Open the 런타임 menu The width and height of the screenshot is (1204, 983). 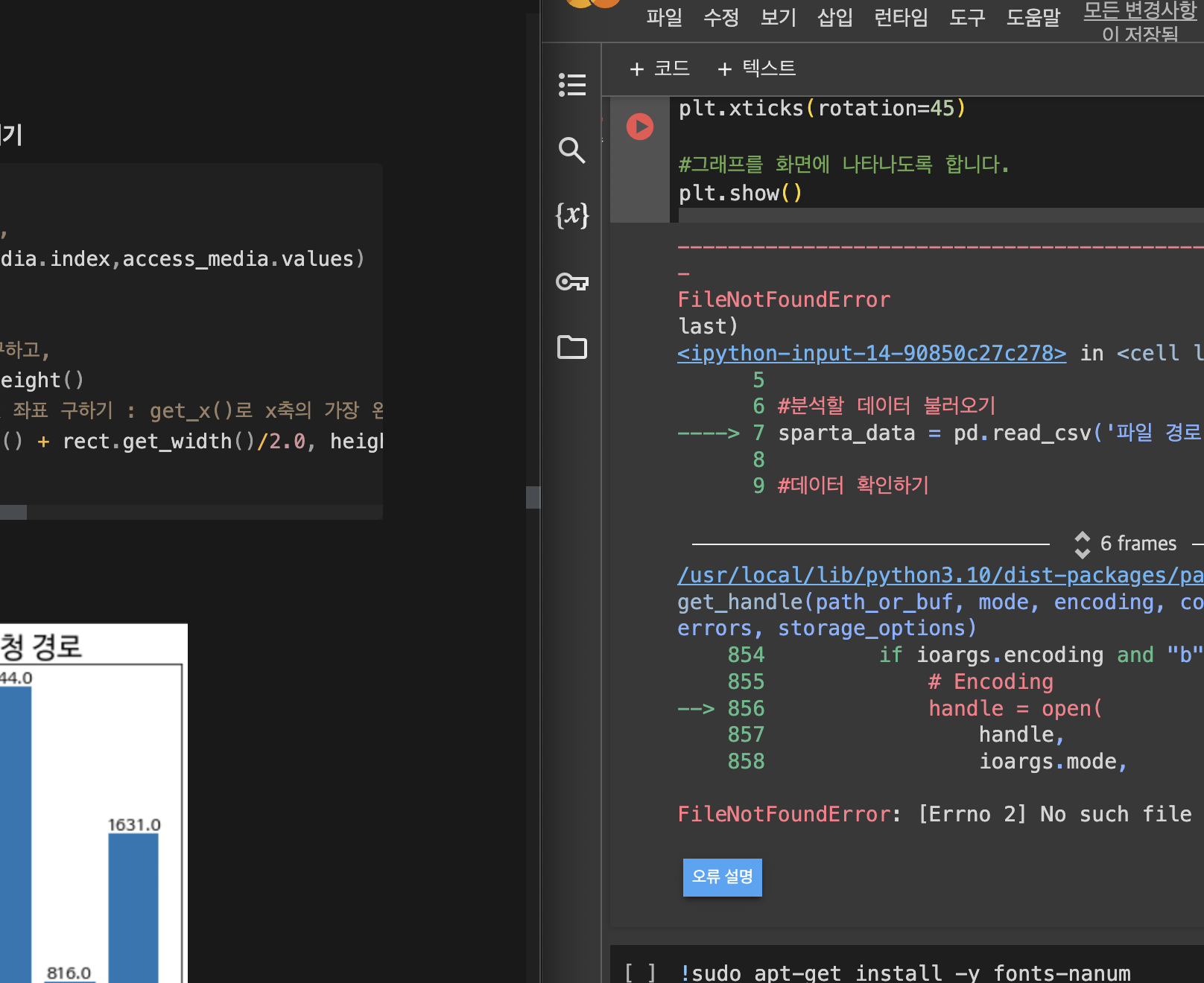click(x=901, y=17)
